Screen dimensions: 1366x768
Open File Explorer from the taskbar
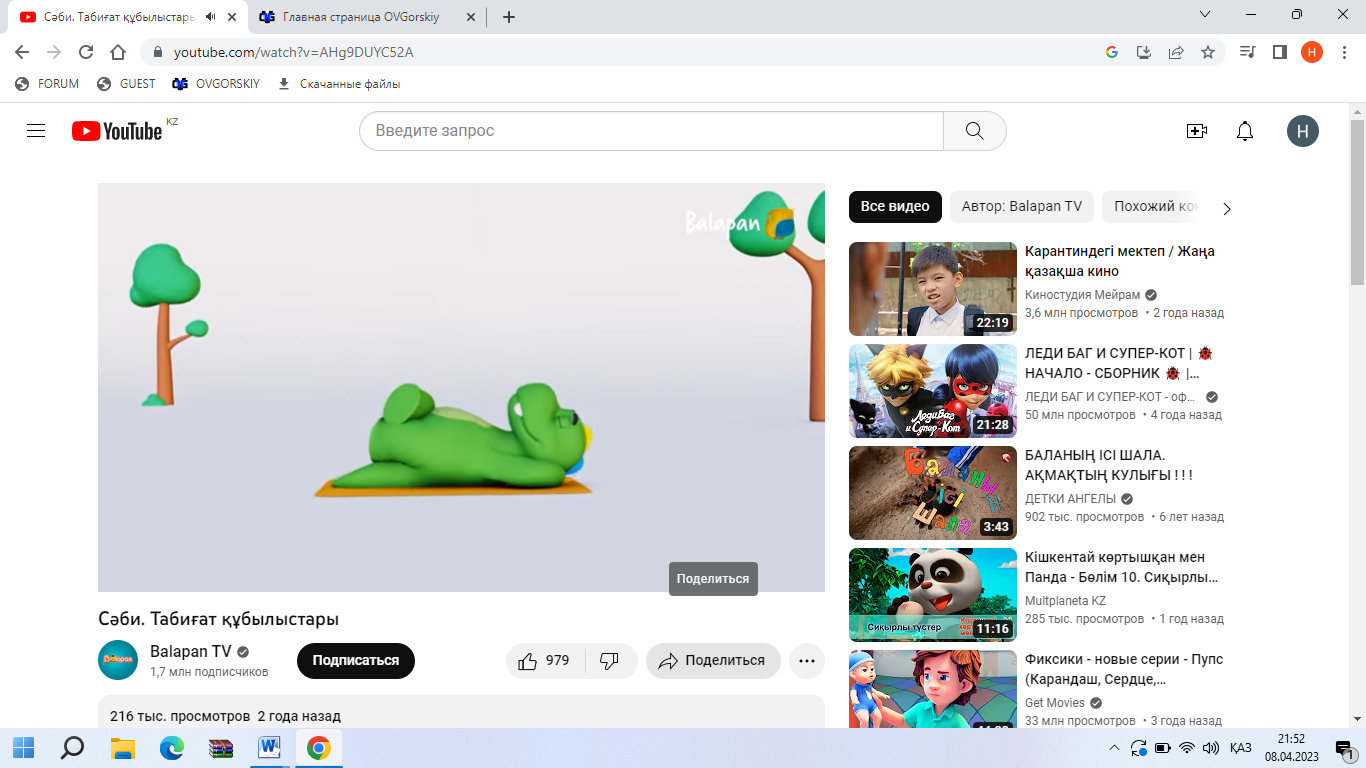(x=122, y=747)
